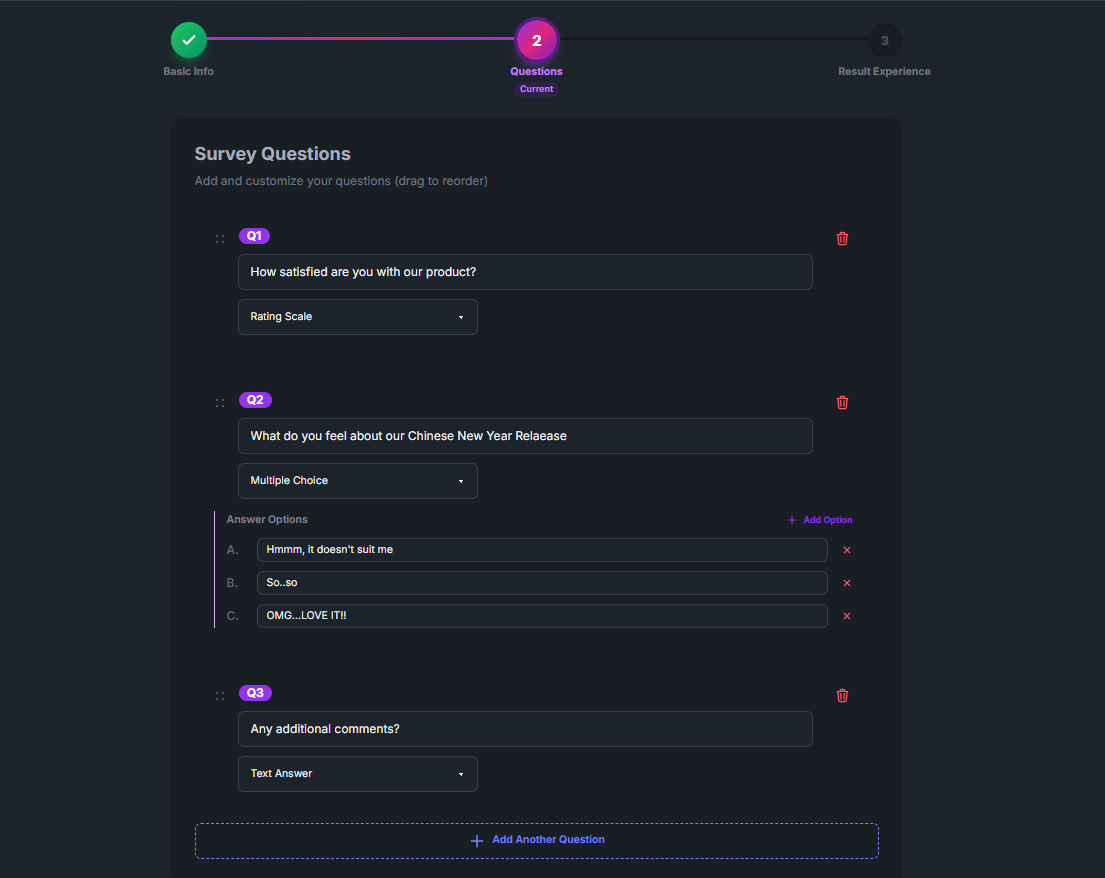1105x878 pixels.
Task: Grab the drag handle beside Q1 badge
Action: (220, 237)
